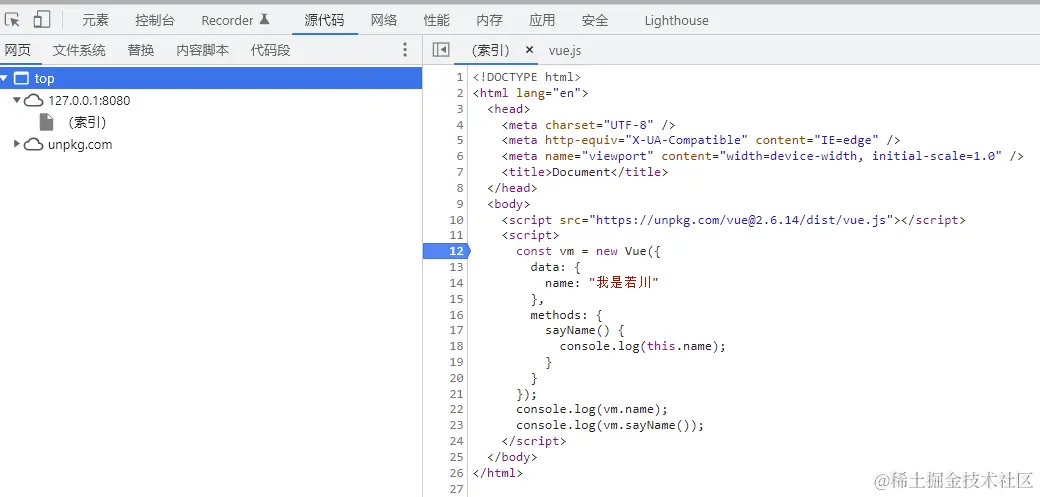Select the 内容脚本 navigator tab
Image resolution: width=1040 pixels, height=497 pixels.
(x=202, y=50)
